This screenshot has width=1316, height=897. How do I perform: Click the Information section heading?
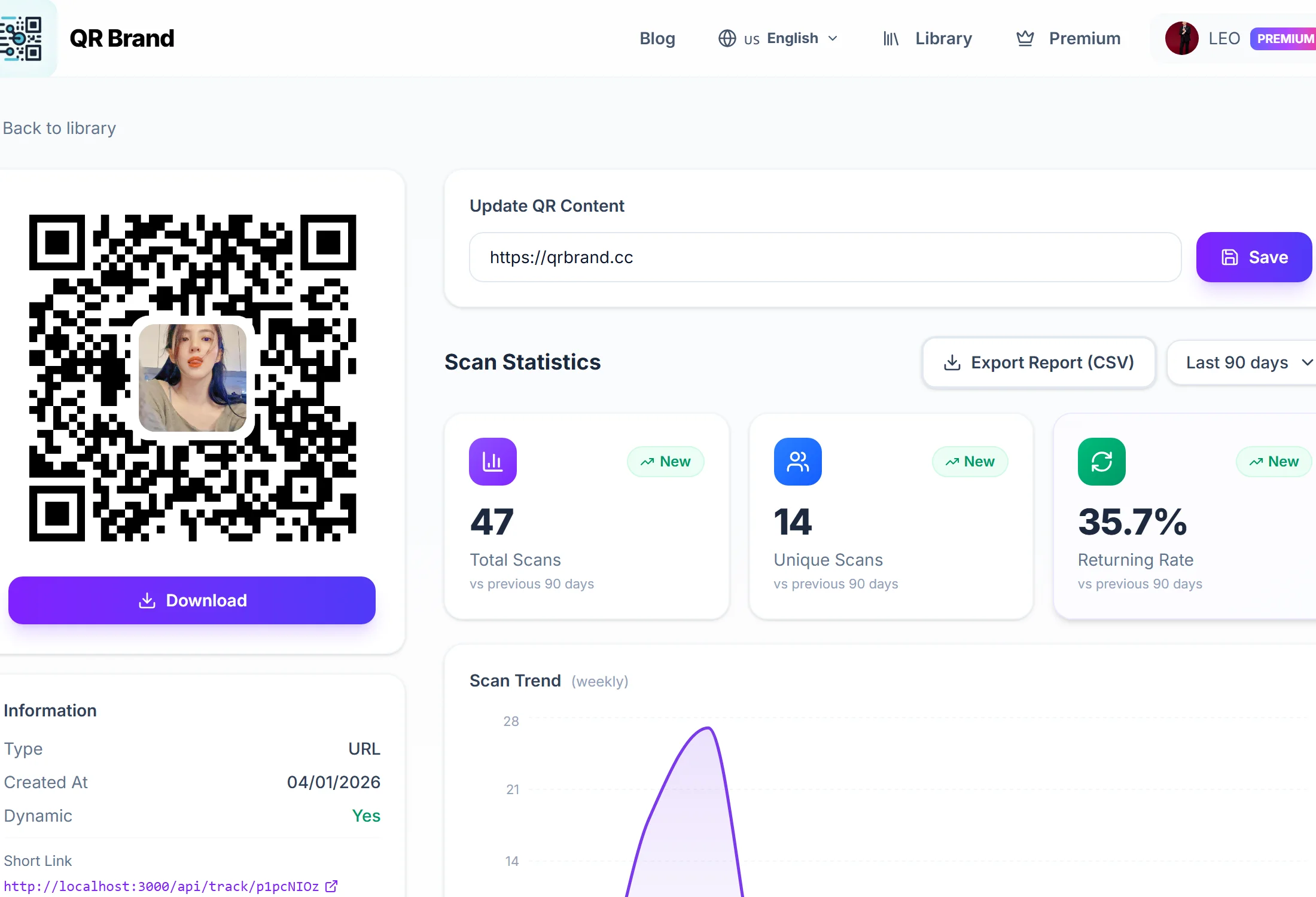point(50,710)
